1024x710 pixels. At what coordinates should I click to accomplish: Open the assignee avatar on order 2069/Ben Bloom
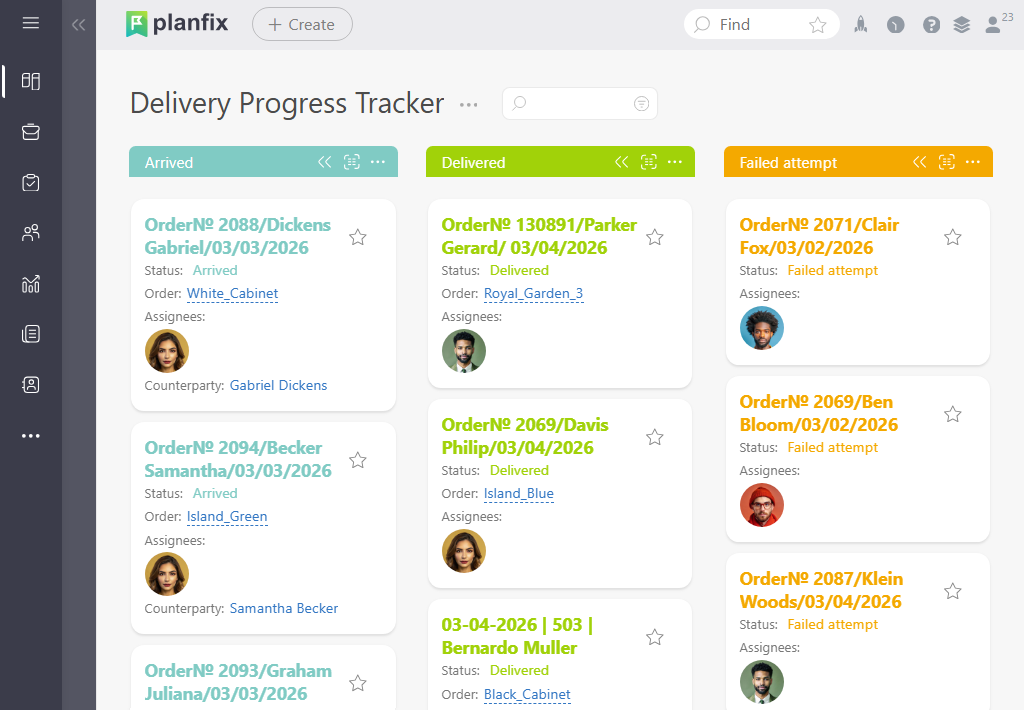coord(761,505)
